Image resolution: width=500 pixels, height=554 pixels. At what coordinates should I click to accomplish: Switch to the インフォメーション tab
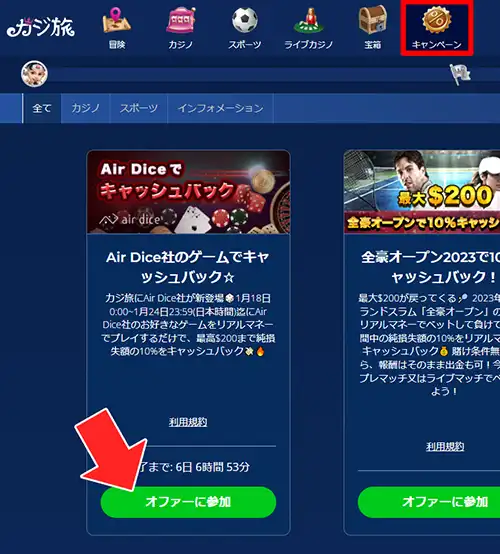(x=220, y=108)
